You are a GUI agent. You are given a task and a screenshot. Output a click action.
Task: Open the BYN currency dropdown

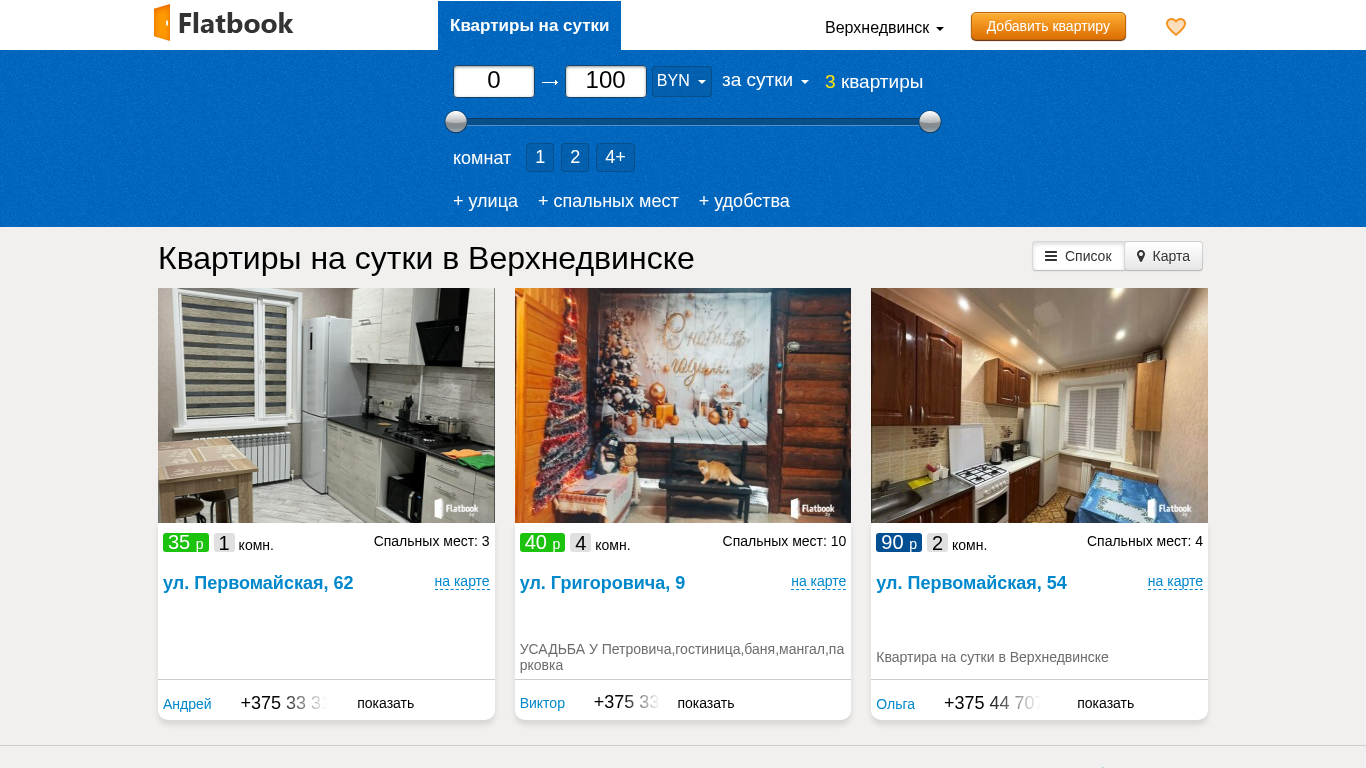pyautogui.click(x=682, y=81)
